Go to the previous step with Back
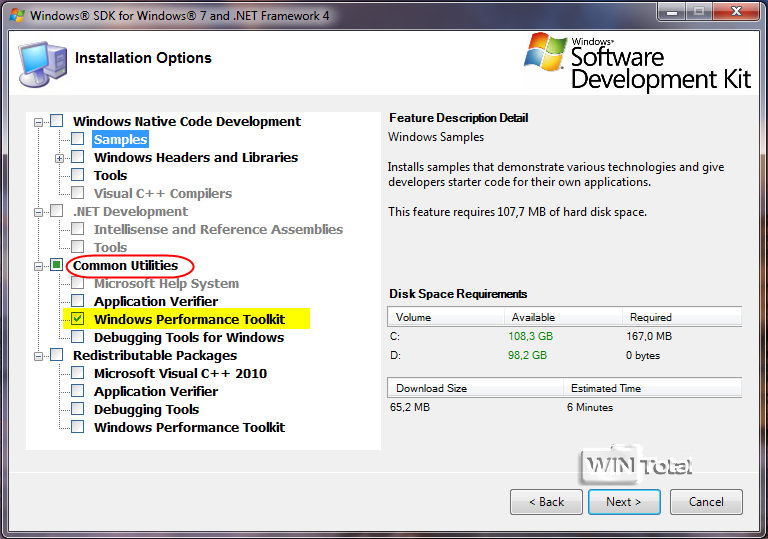 (546, 502)
